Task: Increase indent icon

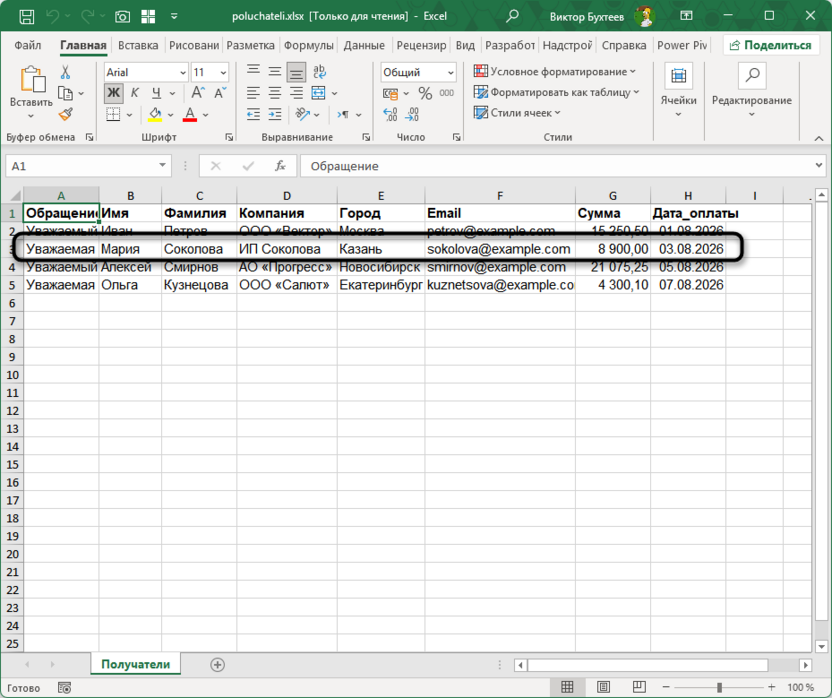Action: click(275, 114)
